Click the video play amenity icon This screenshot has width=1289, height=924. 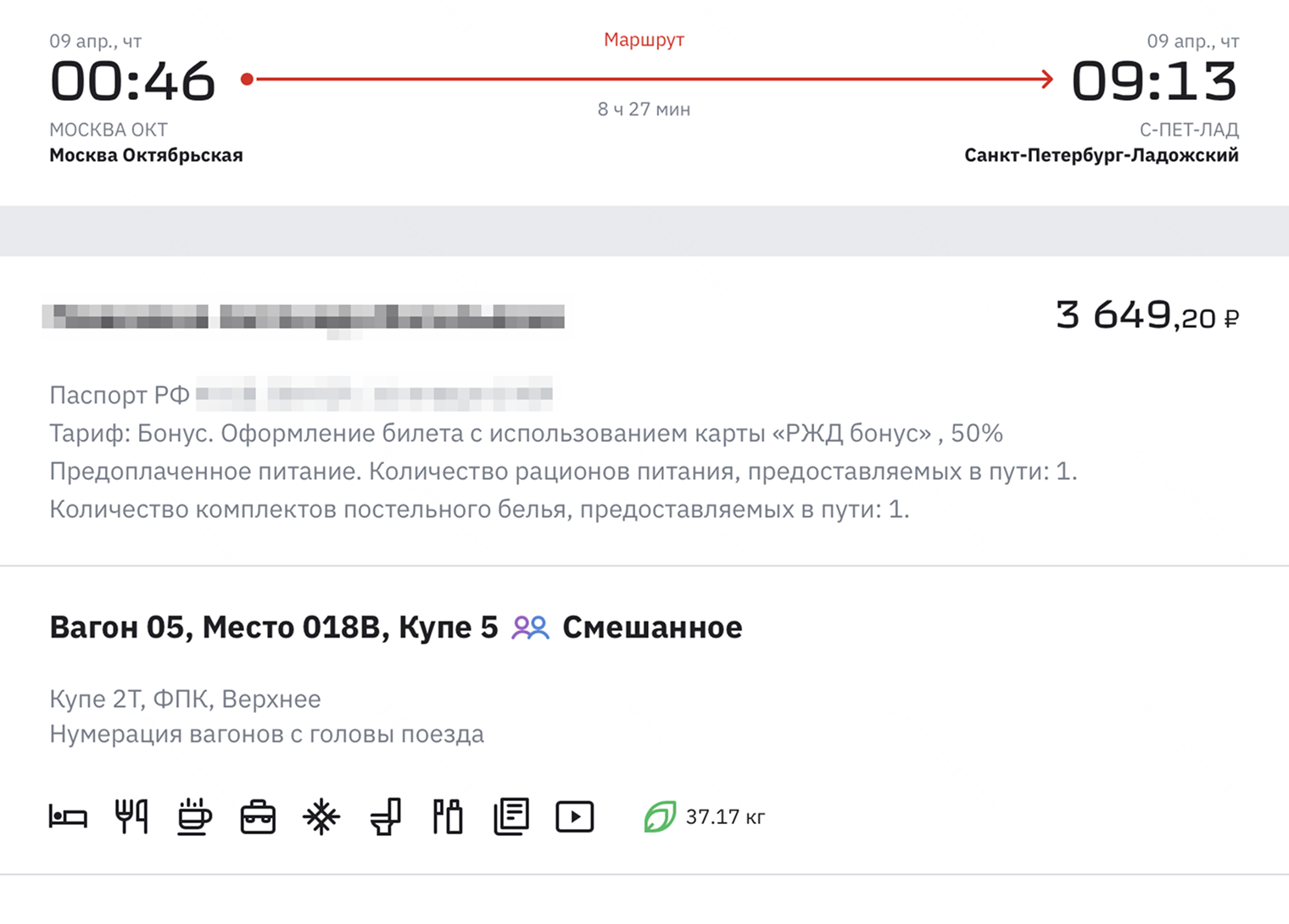[x=575, y=817]
